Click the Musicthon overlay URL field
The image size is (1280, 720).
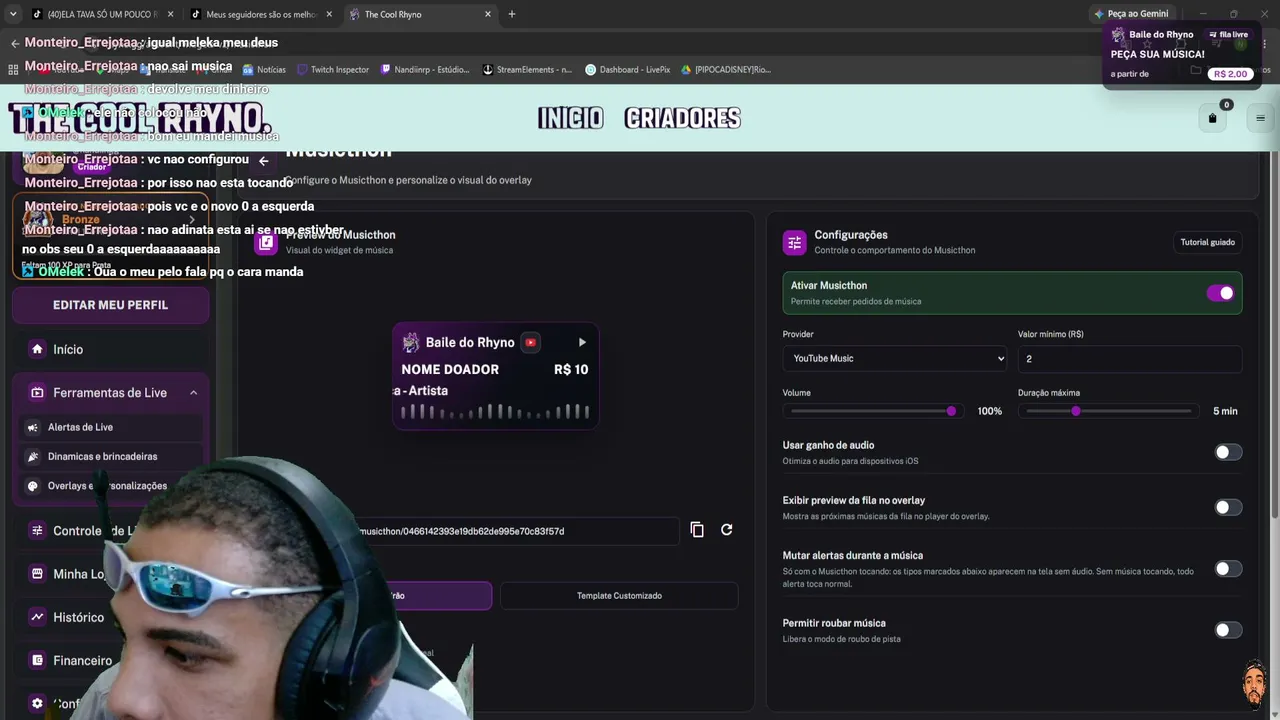click(515, 531)
